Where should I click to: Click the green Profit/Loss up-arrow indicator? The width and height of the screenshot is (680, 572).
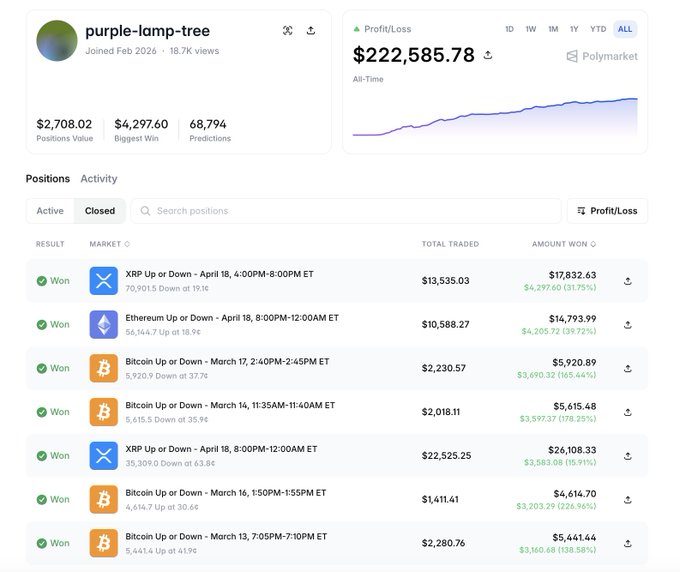356,29
